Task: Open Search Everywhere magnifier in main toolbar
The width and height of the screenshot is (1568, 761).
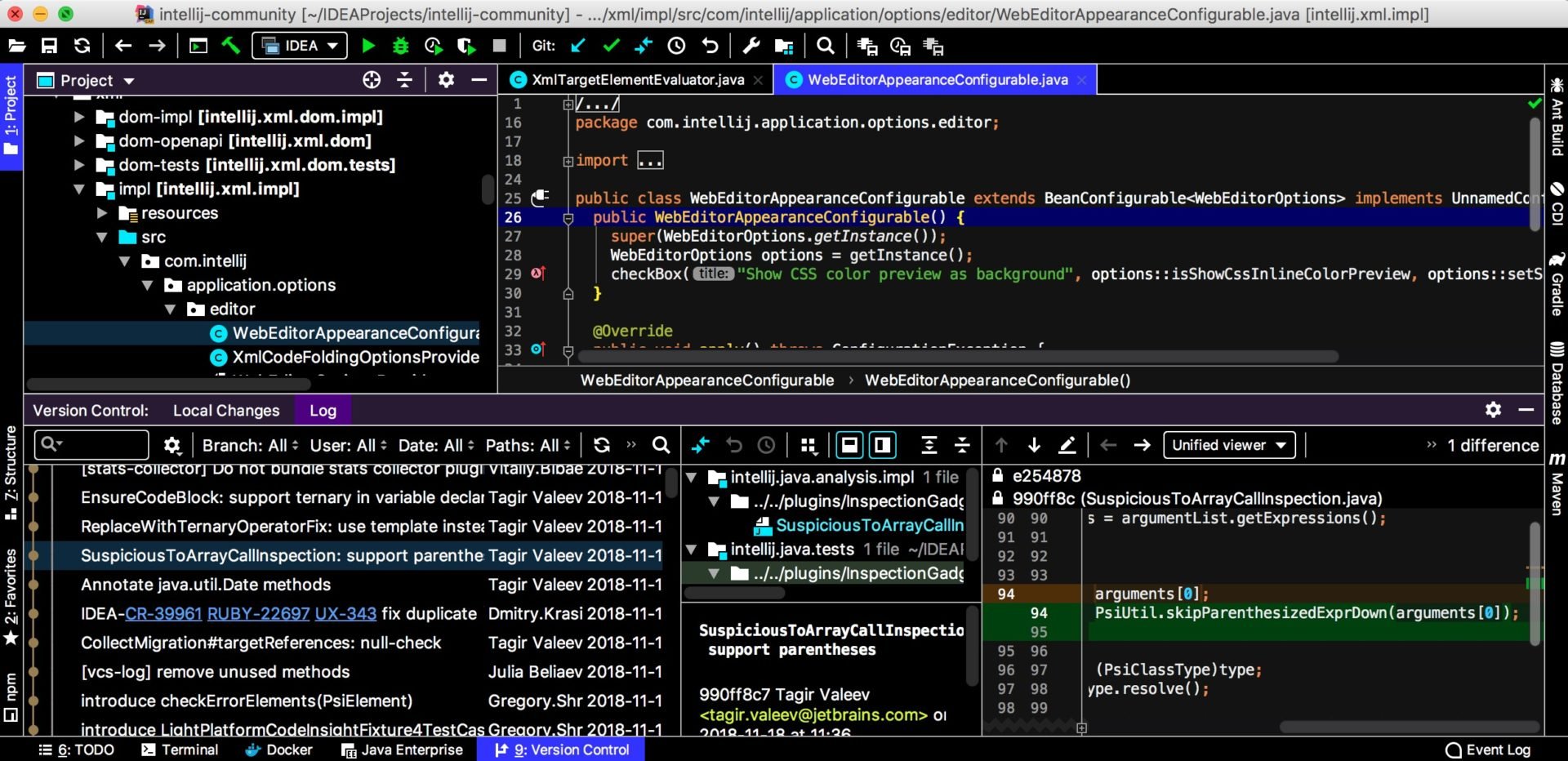Action: [825, 47]
